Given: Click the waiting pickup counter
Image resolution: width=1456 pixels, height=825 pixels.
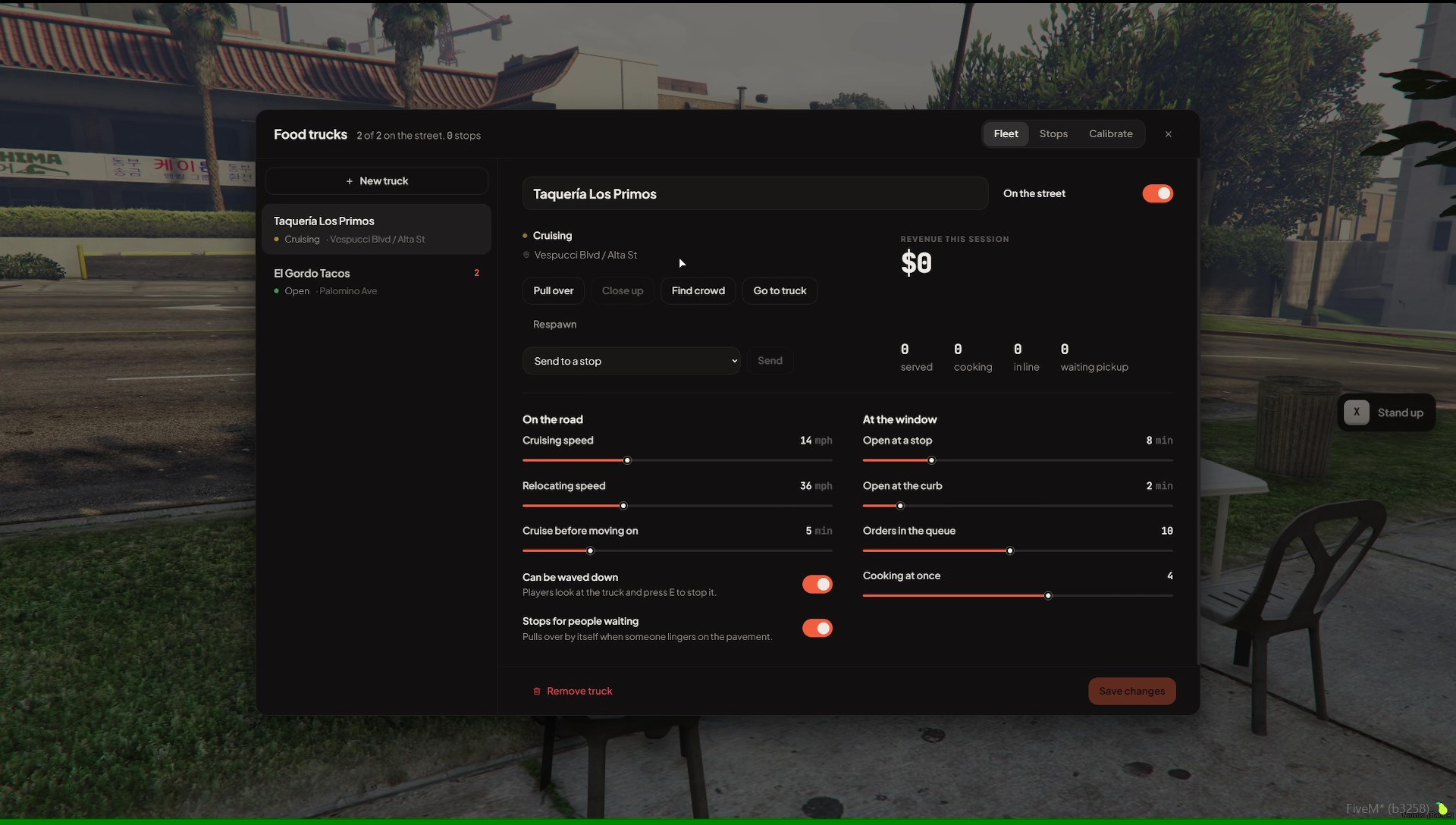Looking at the screenshot, I should 1094,358.
